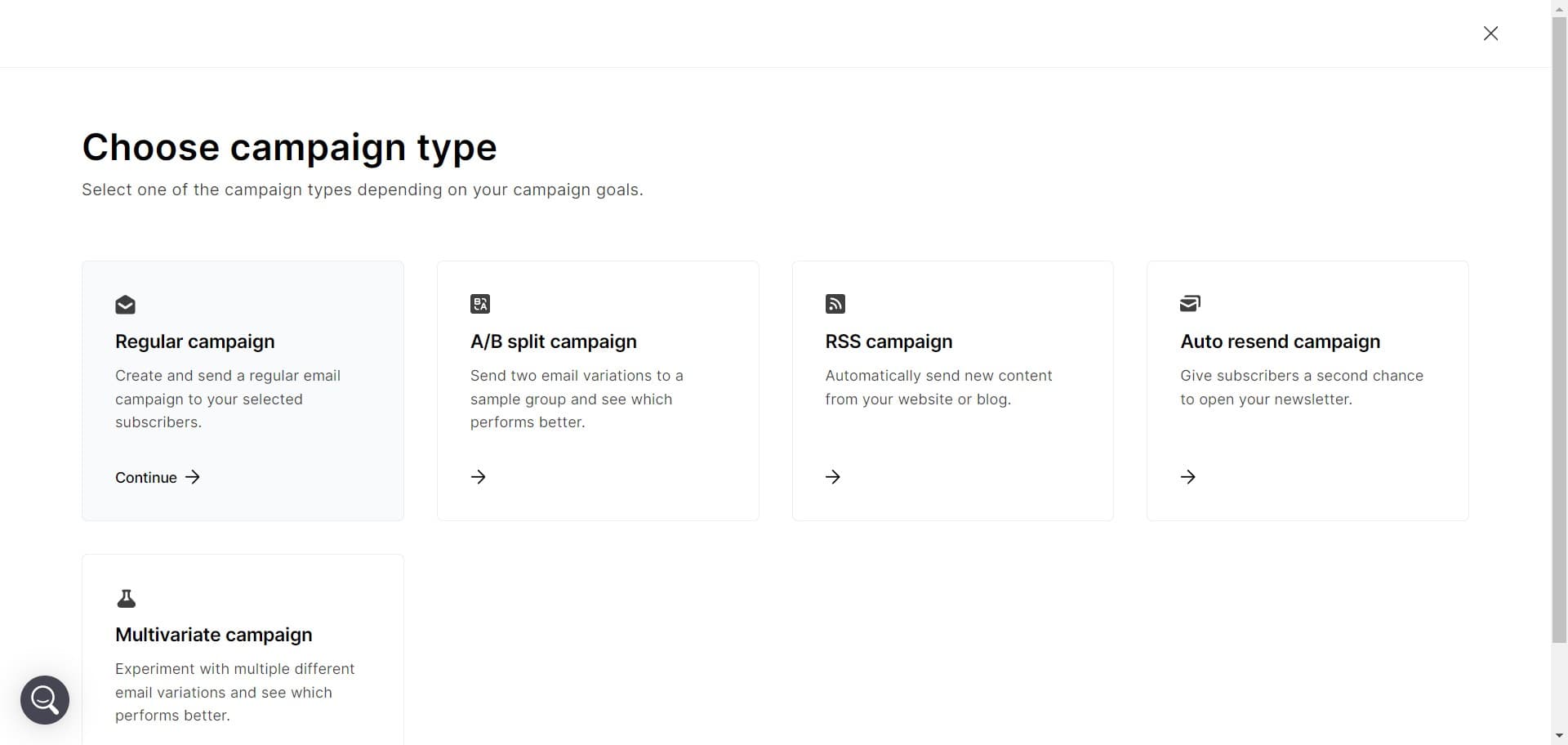Select the RSS feed icon
This screenshot has width=1568, height=745.
835,303
